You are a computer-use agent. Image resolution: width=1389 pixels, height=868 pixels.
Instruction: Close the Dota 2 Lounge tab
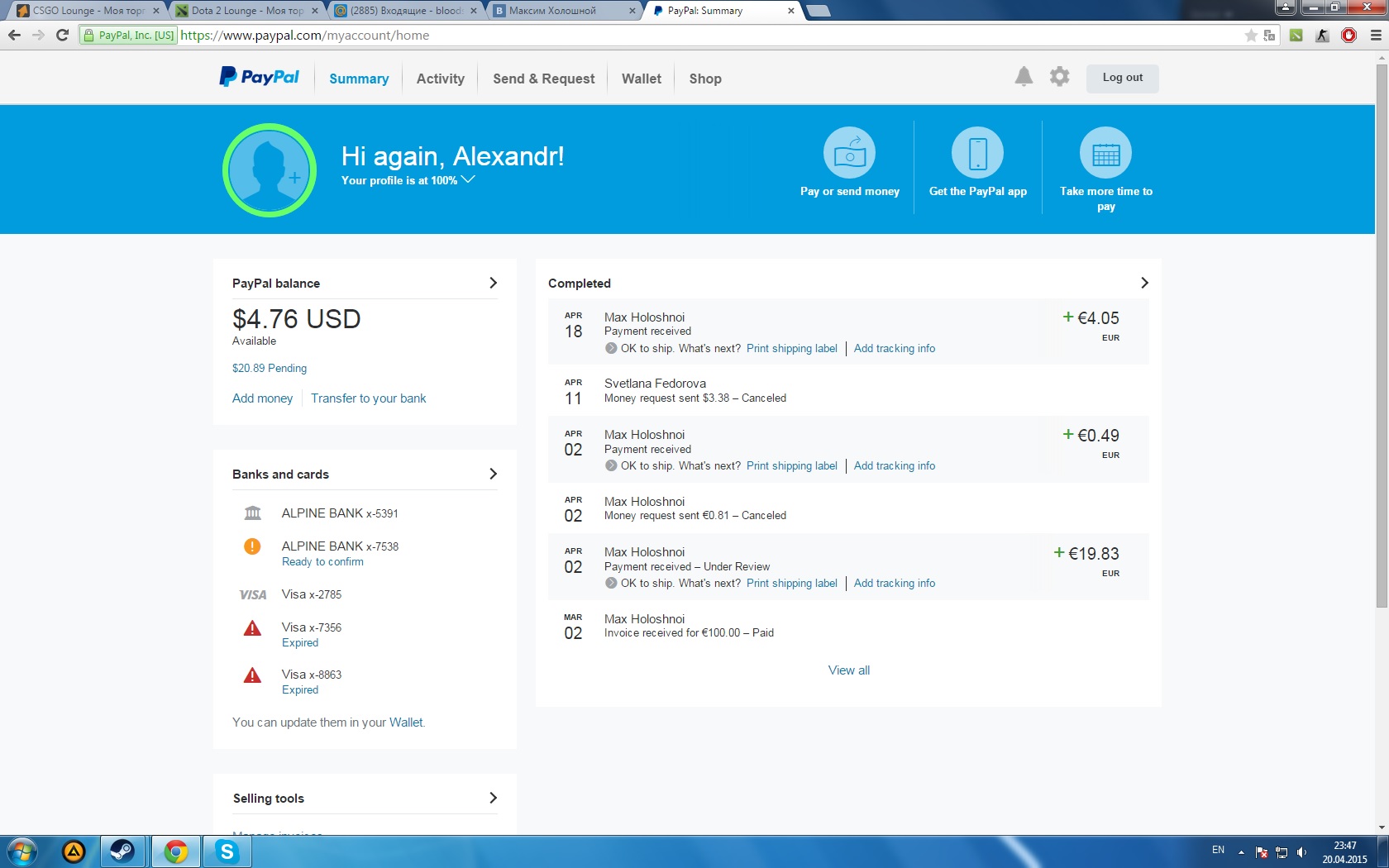pos(314,11)
